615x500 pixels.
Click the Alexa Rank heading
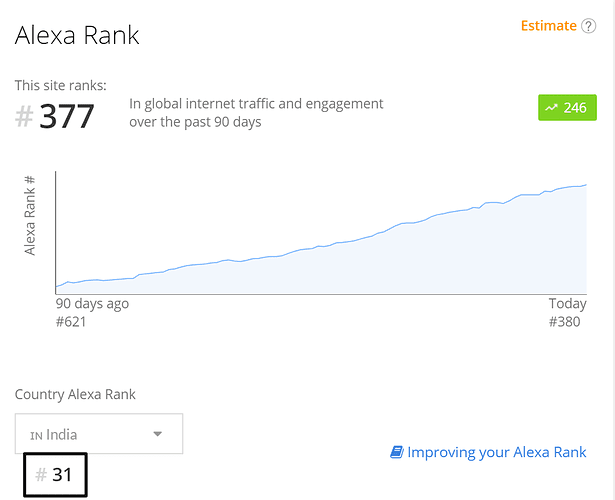pyautogui.click(x=77, y=35)
